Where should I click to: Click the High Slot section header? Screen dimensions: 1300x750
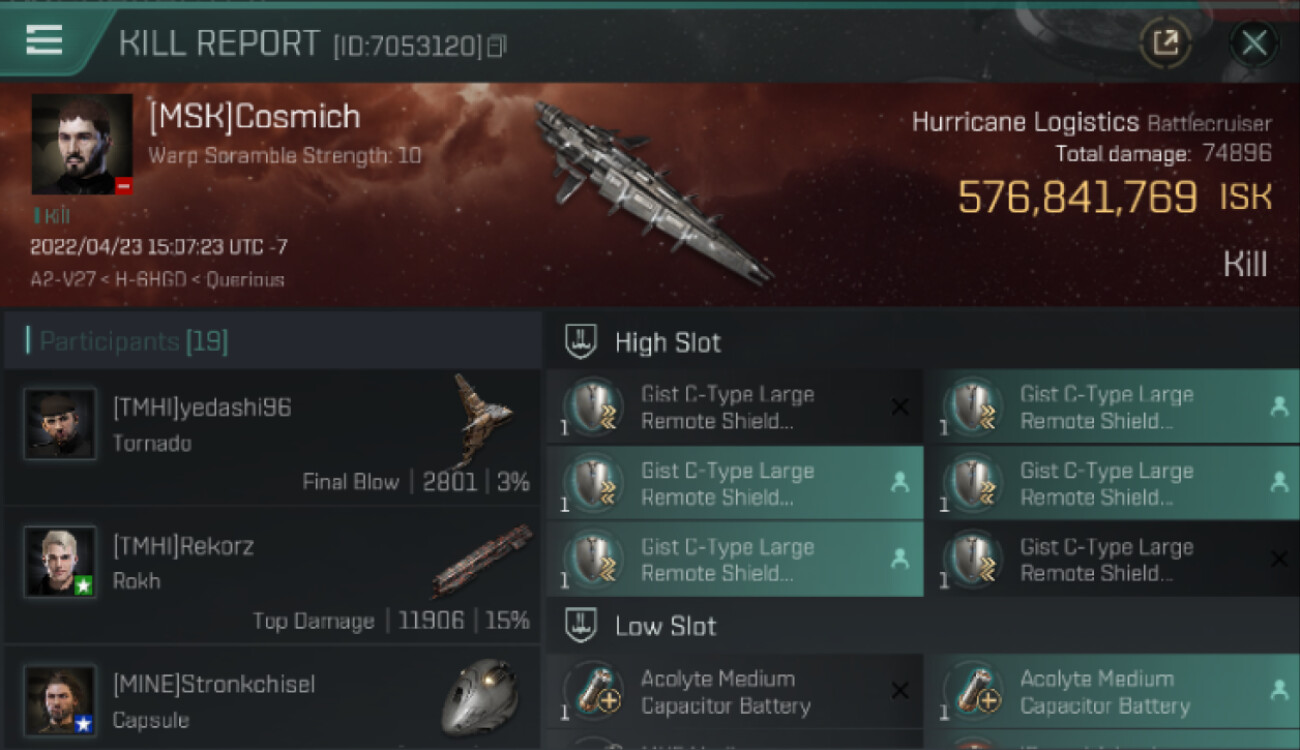point(667,342)
